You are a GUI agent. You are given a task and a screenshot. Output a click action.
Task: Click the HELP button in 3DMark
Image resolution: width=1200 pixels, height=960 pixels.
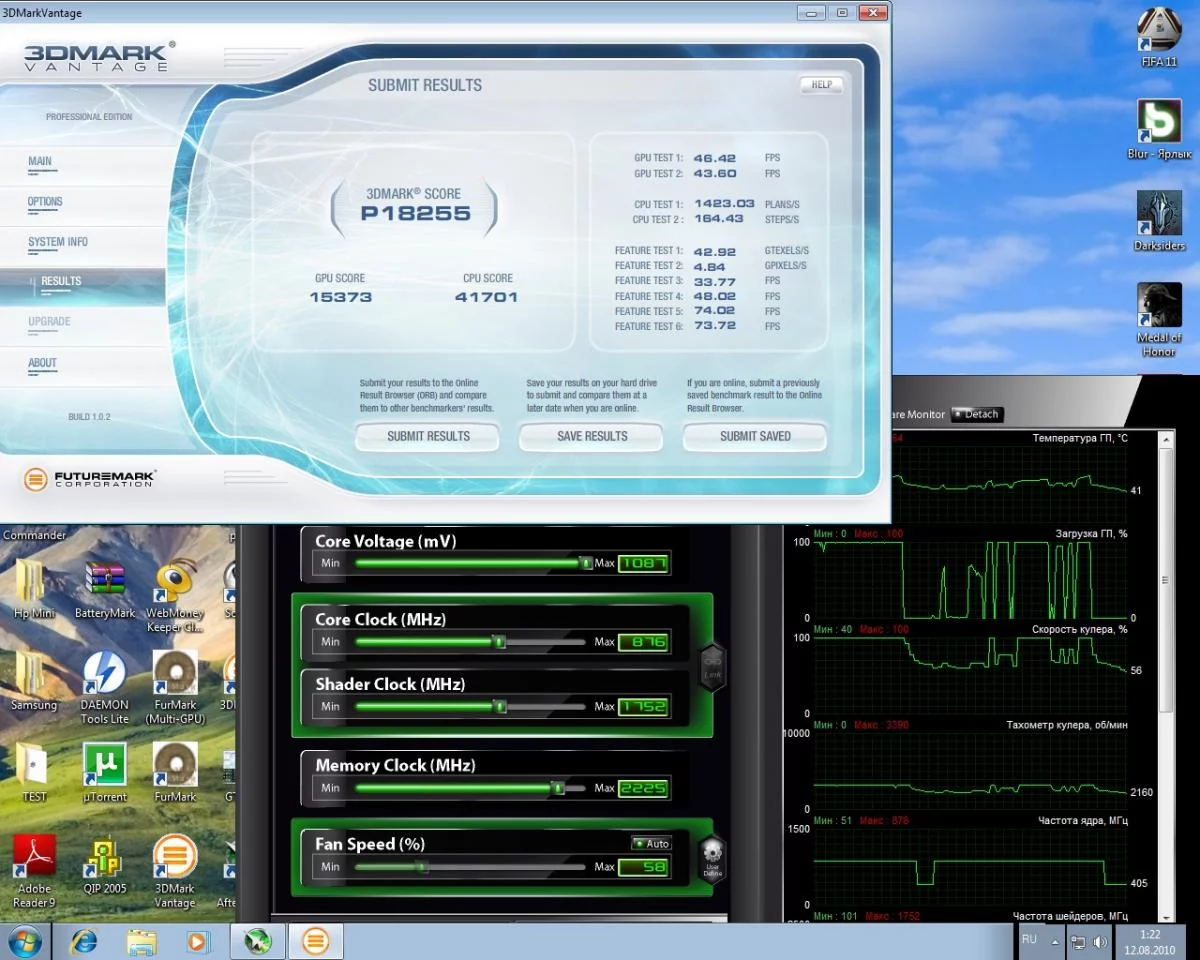pyautogui.click(x=821, y=85)
